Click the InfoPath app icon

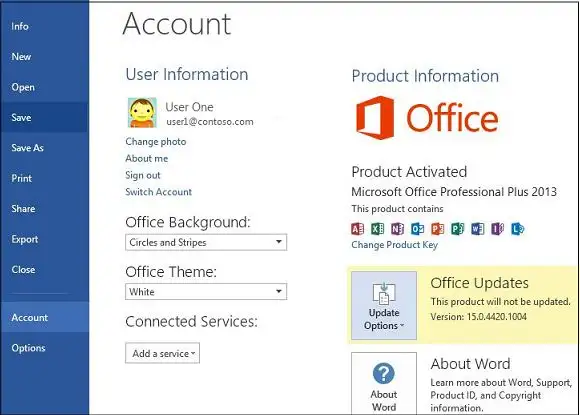tap(497, 229)
